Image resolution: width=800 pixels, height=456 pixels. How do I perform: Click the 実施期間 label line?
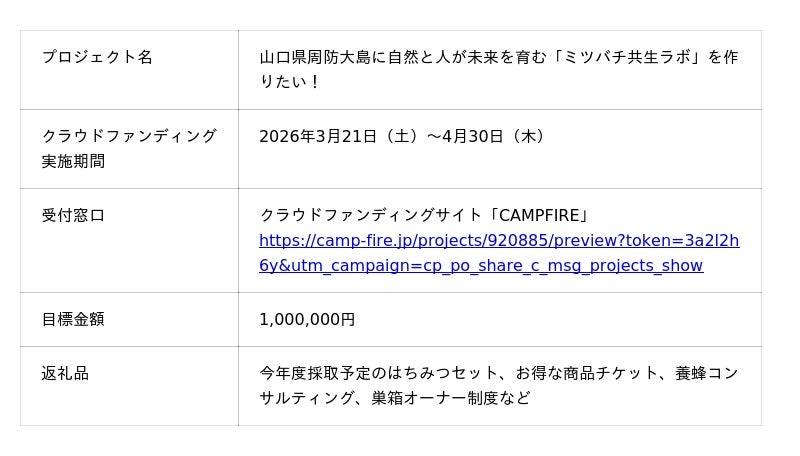(x=73, y=161)
